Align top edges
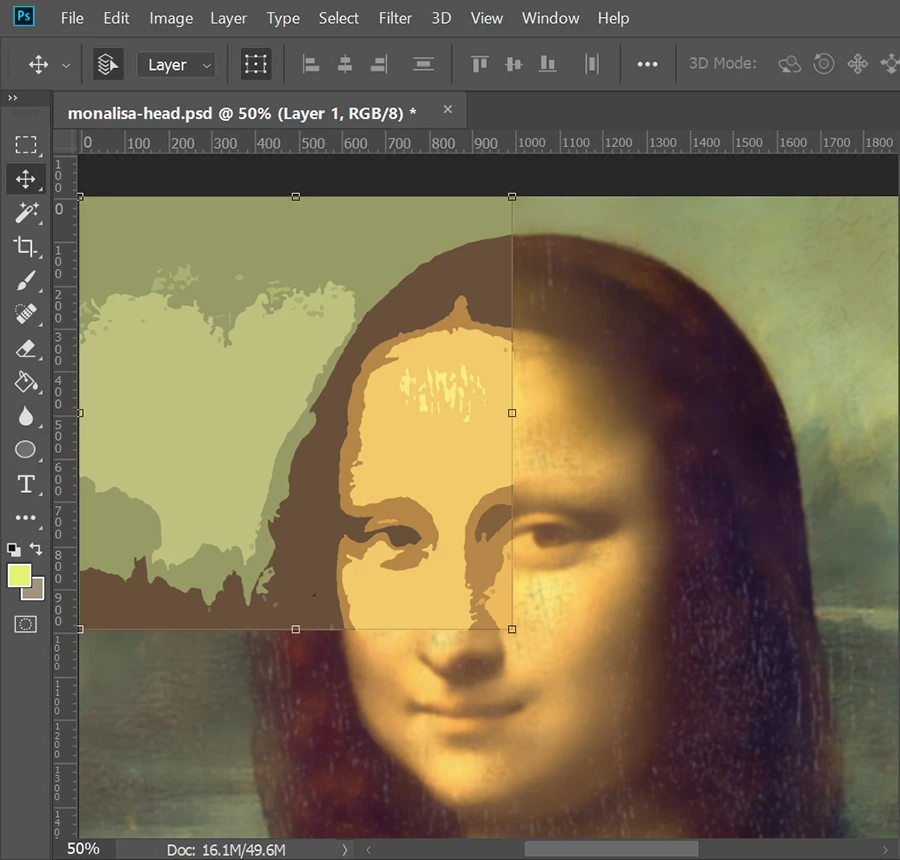900x860 pixels. [480, 64]
